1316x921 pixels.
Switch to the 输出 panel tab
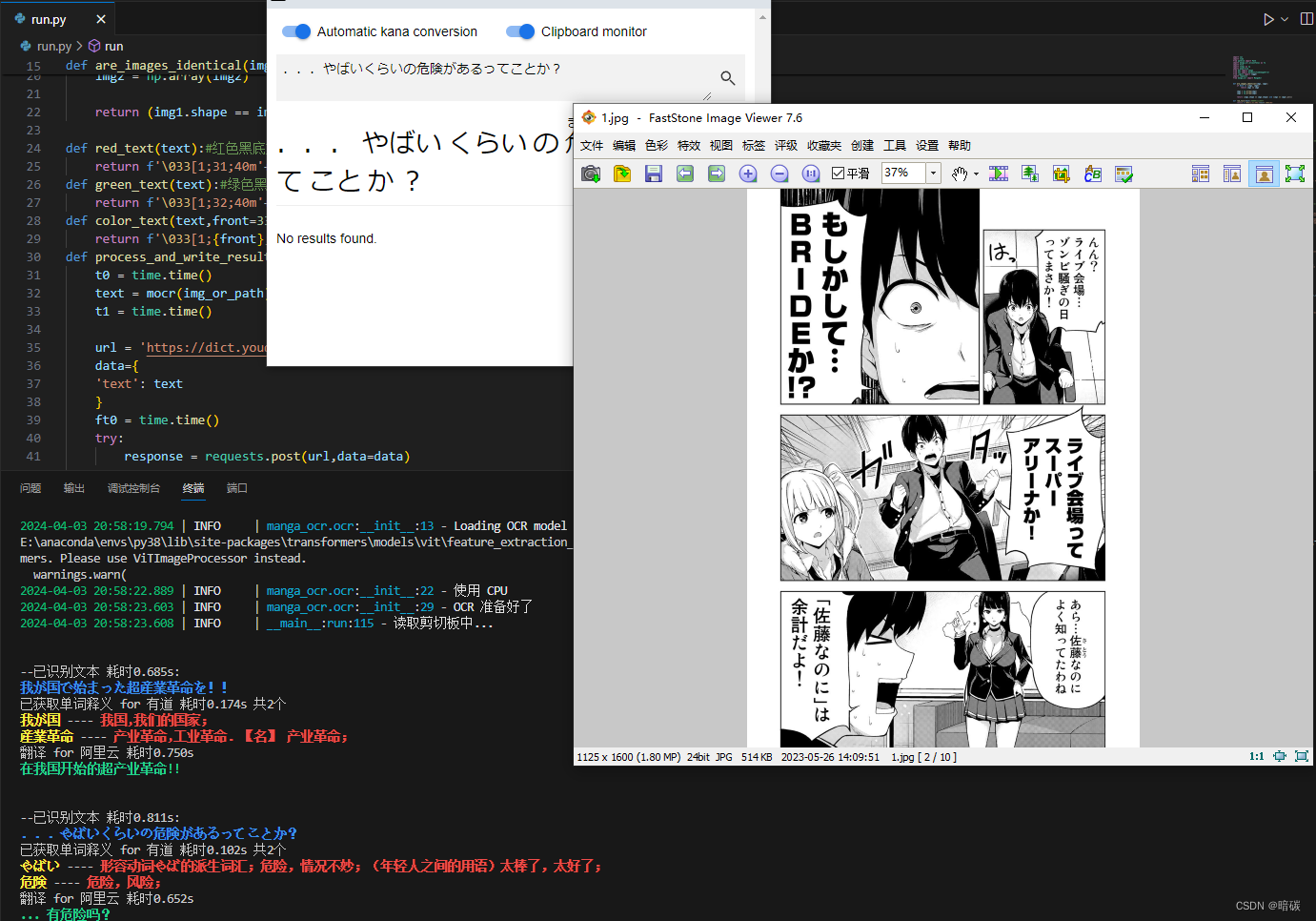click(74, 488)
